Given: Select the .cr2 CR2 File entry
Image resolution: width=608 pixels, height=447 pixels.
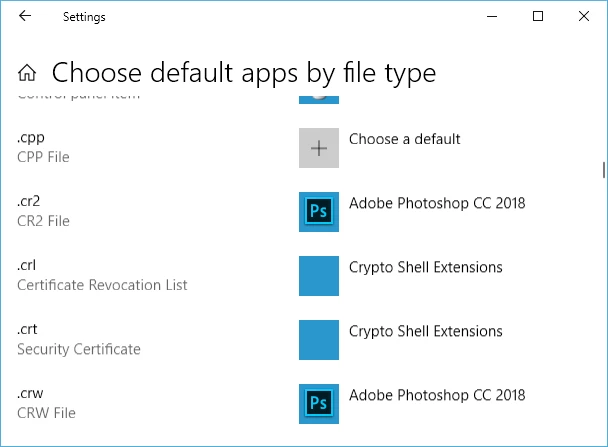Looking at the screenshot, I should coord(43,211).
